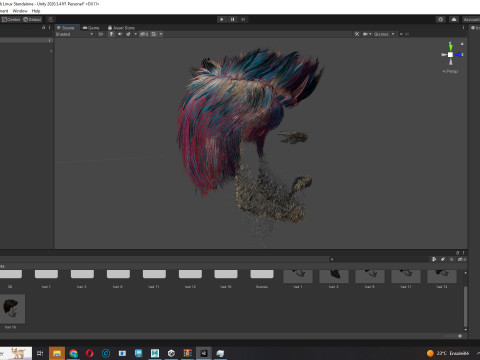Click the favorites star icon in Project
Image resolution: width=480 pixels, height=360 pixels.
452,259
